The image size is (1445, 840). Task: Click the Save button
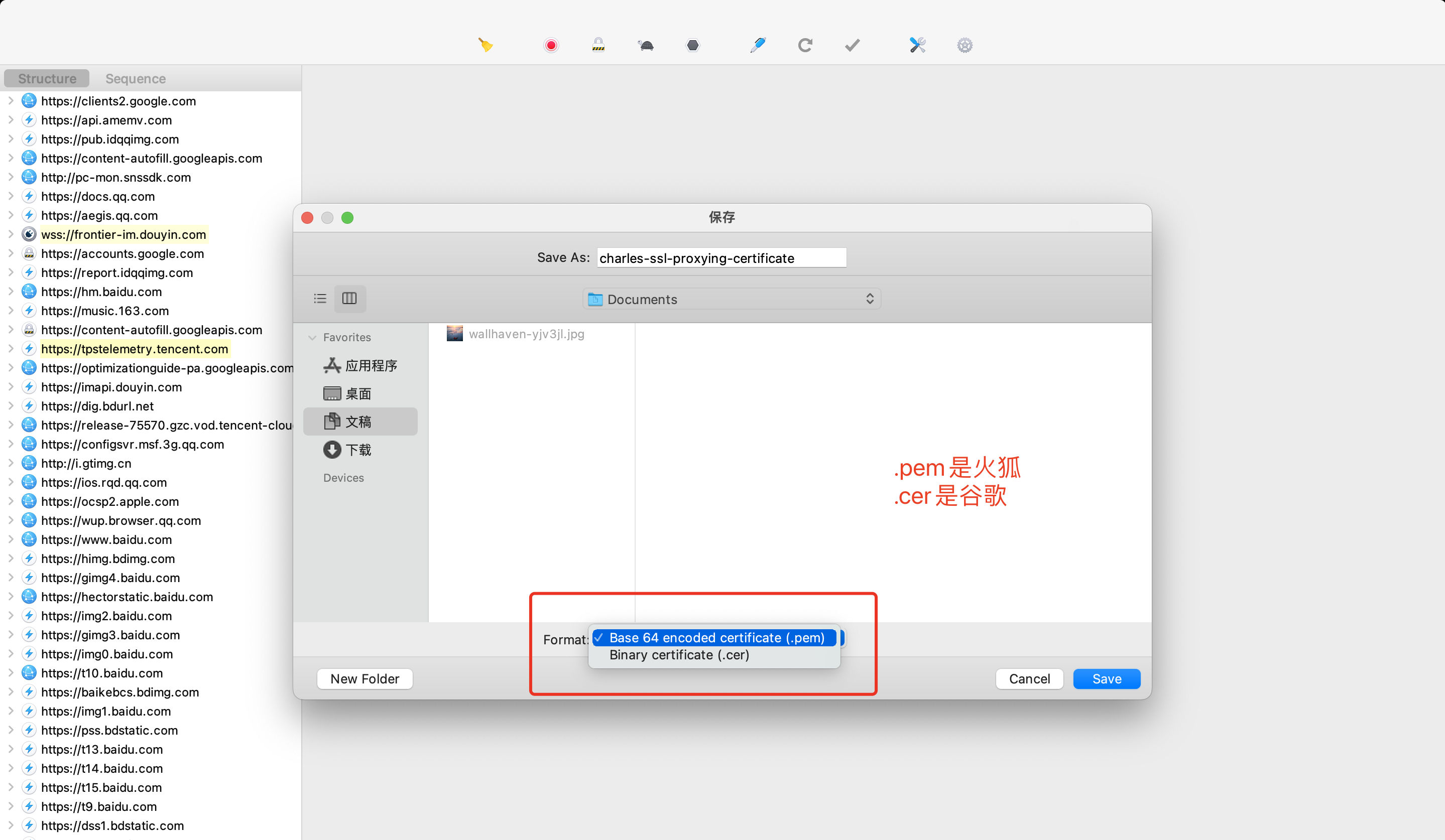pyautogui.click(x=1106, y=679)
